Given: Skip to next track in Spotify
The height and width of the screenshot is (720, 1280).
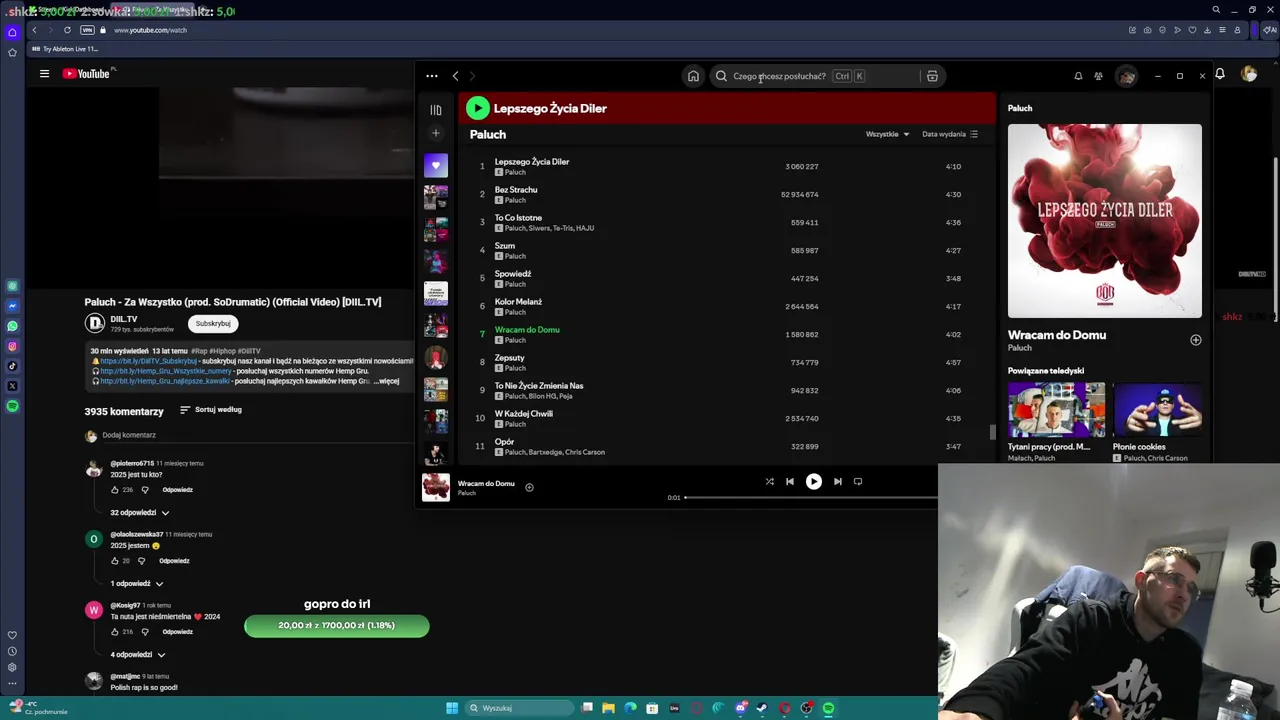Looking at the screenshot, I should click(838, 481).
